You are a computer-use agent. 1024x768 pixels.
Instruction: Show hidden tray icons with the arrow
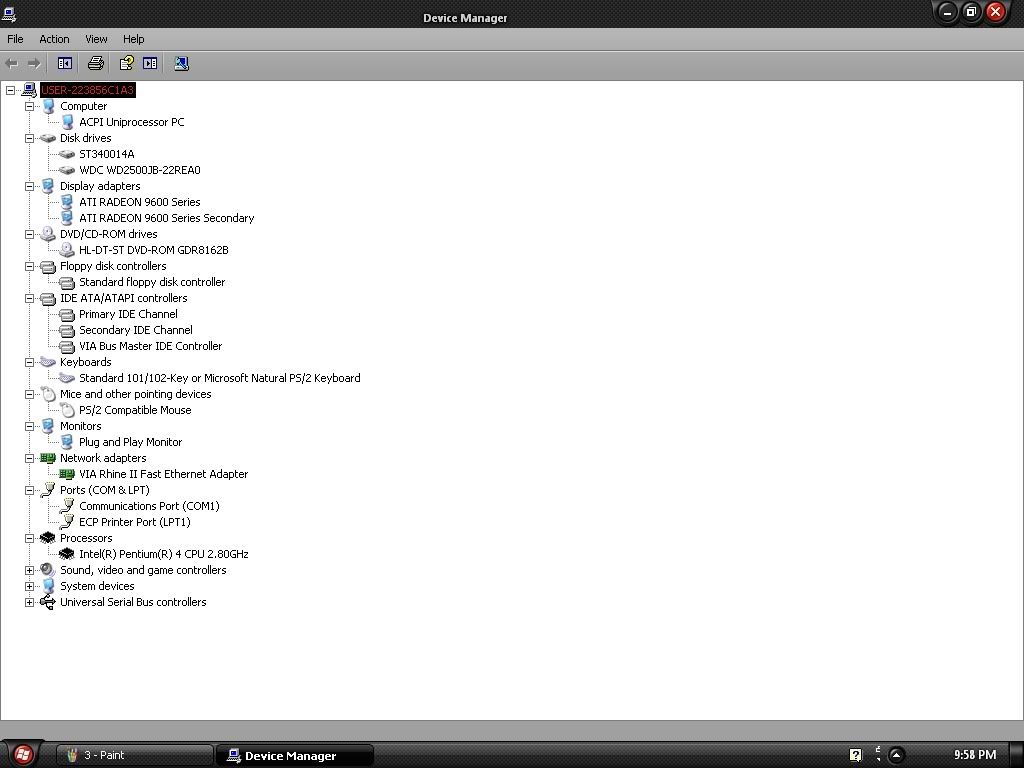click(896, 756)
